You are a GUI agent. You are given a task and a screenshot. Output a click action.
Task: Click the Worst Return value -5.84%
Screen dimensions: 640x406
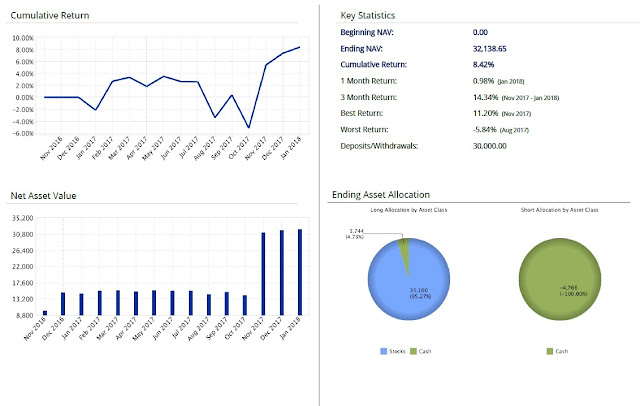point(484,129)
